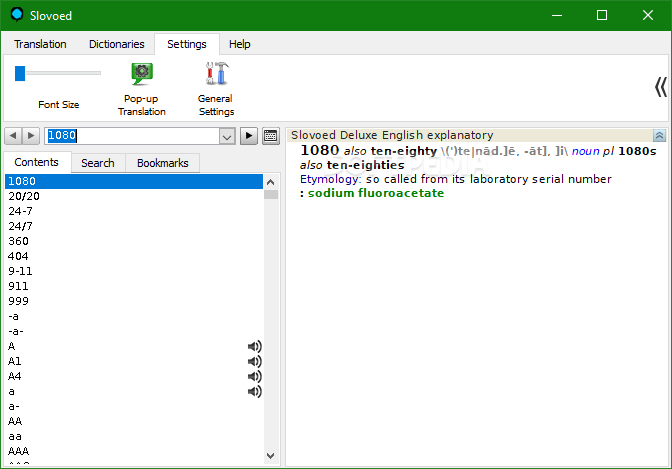Select entry -a in word list

pyautogui.click(x=134, y=316)
